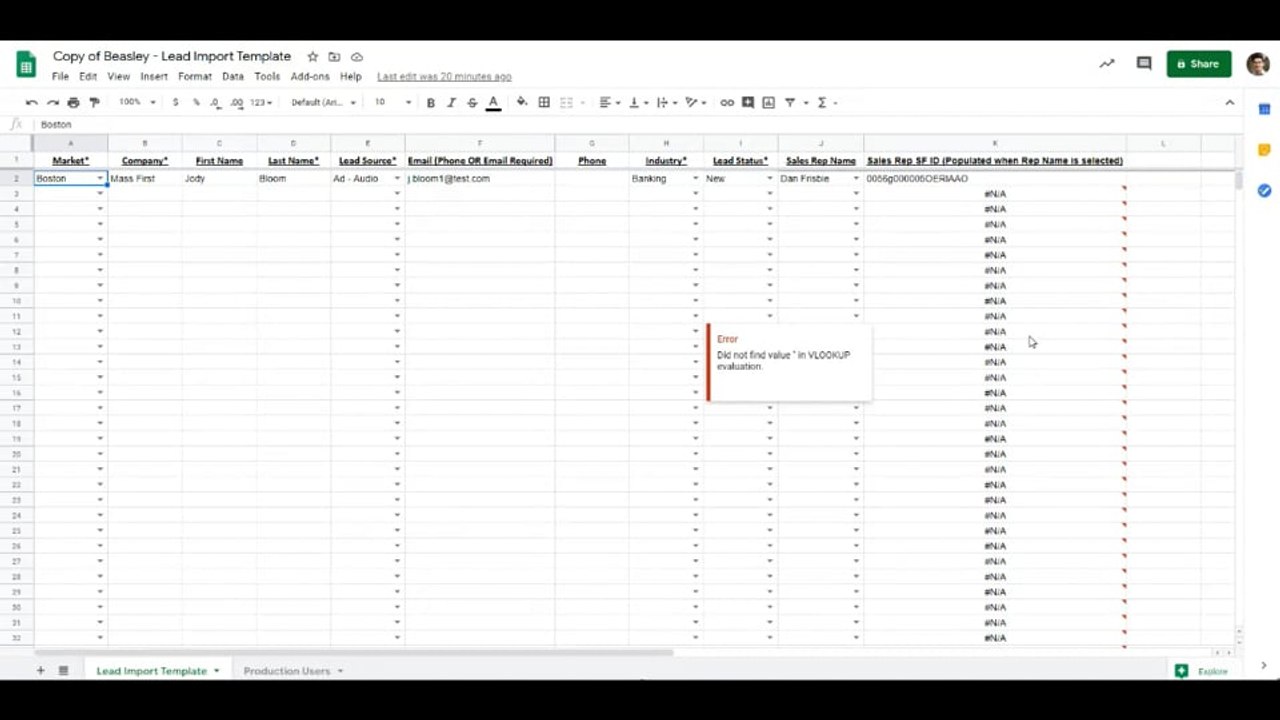
Task: Switch to the Production Users tab
Action: (287, 670)
